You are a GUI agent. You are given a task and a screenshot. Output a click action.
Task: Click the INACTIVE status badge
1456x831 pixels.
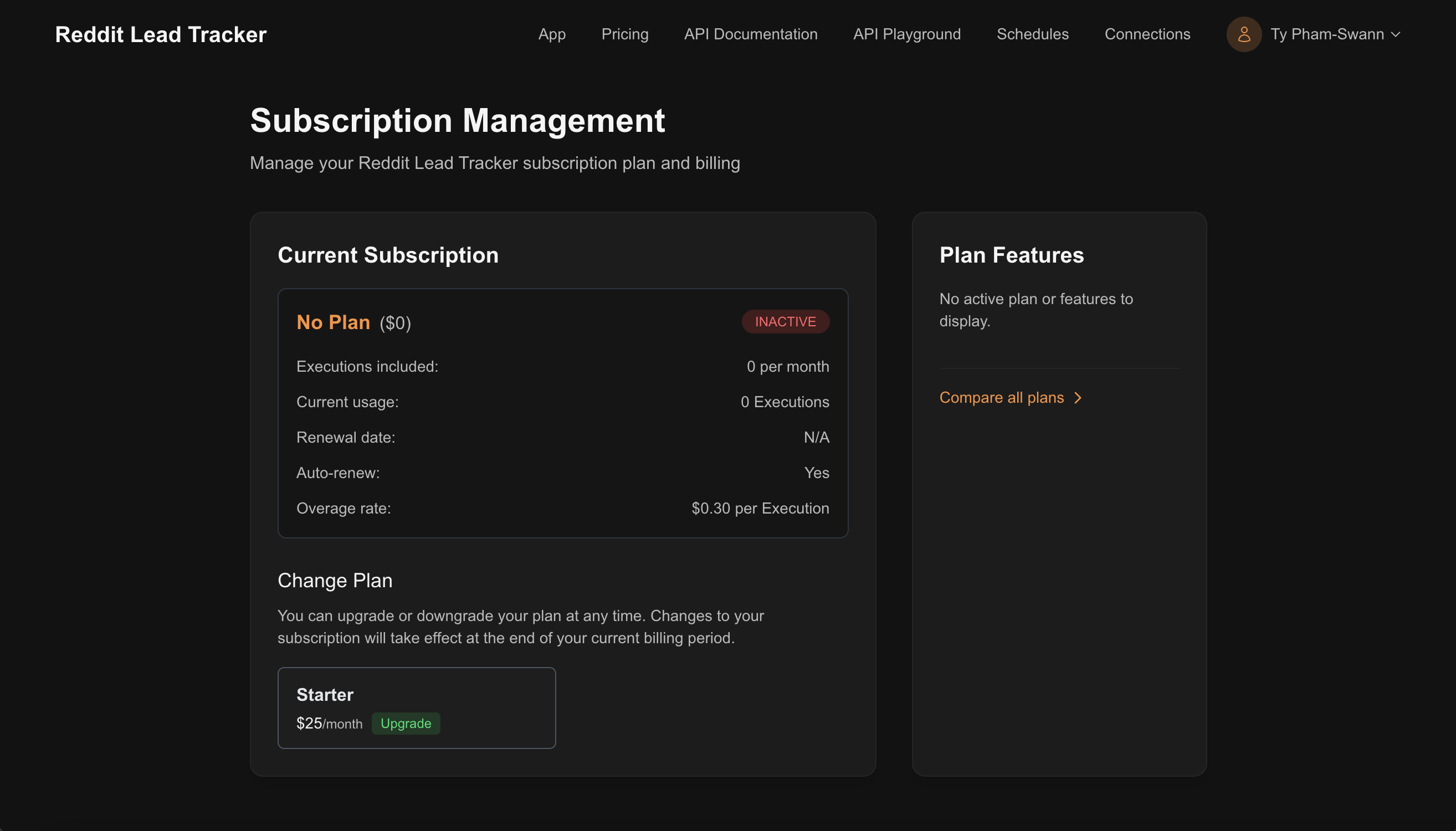point(786,321)
